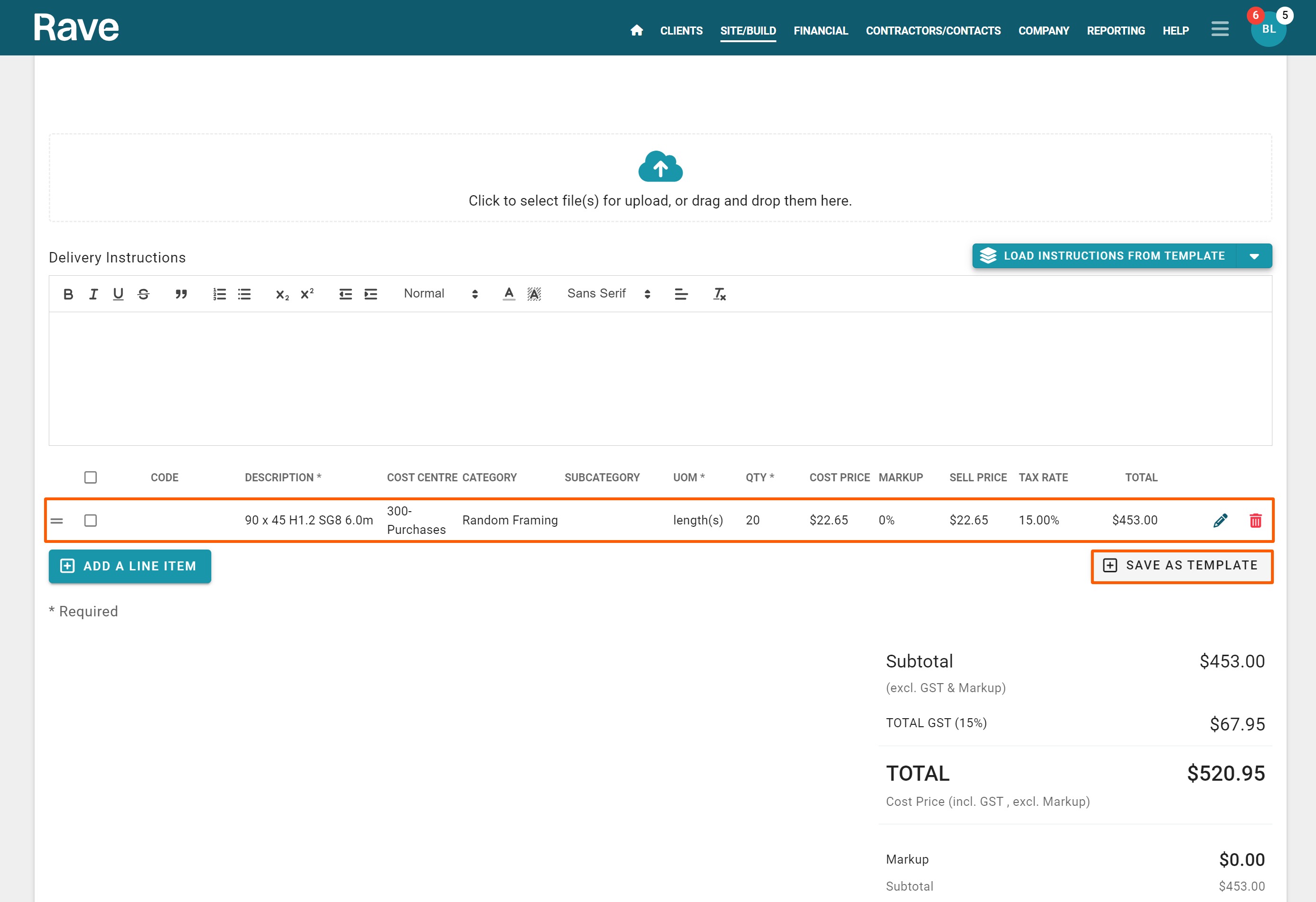
Task: Go to Contractors/Contacts menu
Action: [x=933, y=31]
